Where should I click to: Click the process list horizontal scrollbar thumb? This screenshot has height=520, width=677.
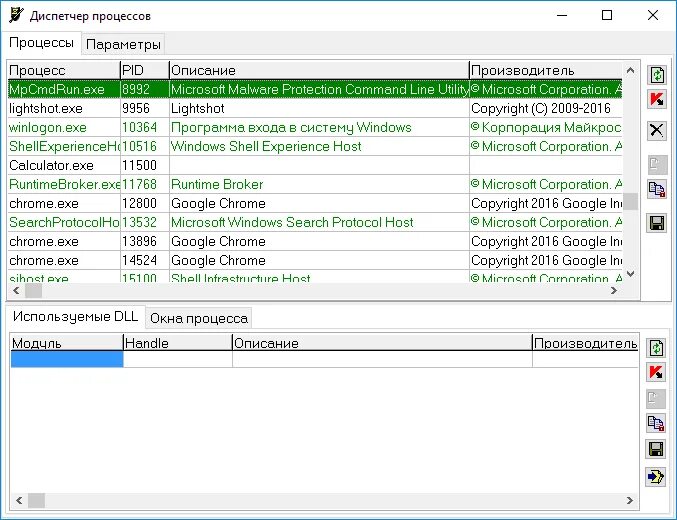pyautogui.click(x=33, y=291)
